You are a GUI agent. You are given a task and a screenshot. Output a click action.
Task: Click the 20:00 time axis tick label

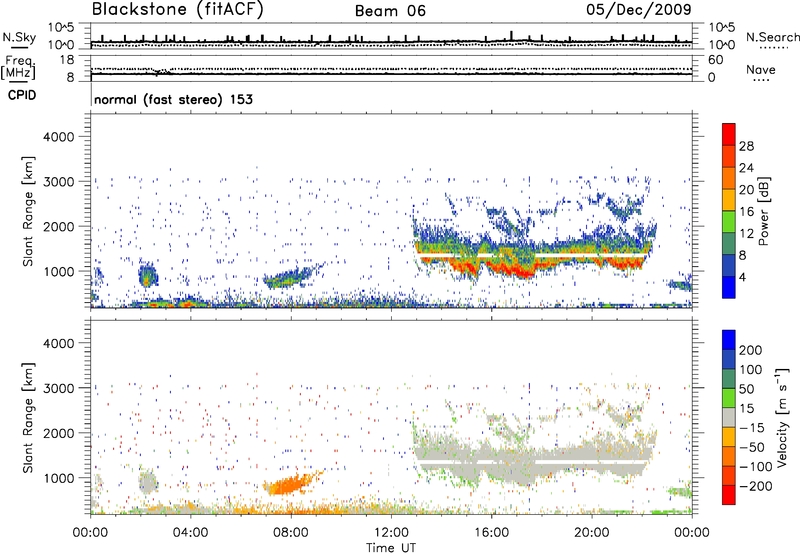(x=592, y=533)
